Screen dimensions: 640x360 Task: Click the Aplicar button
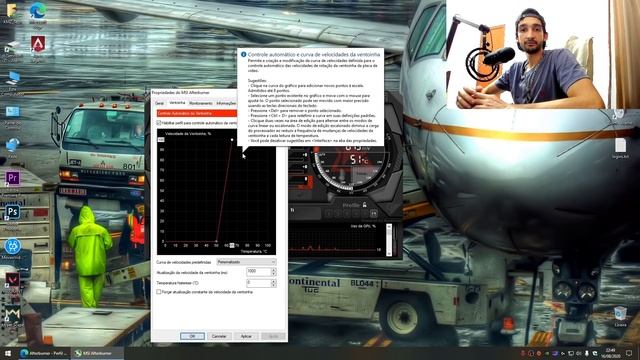coord(246,336)
